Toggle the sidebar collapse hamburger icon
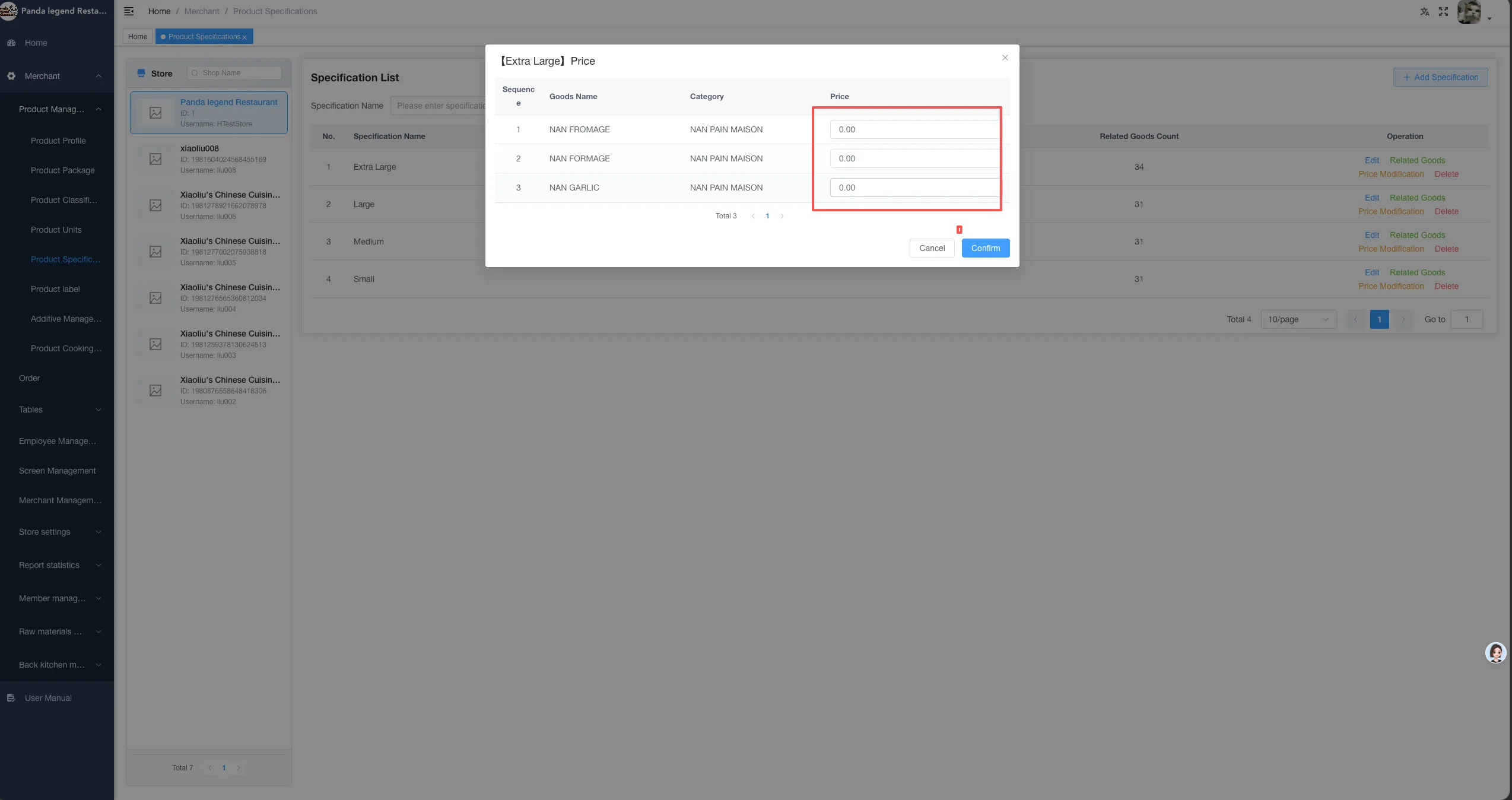This screenshot has height=800, width=1512. pyautogui.click(x=129, y=11)
